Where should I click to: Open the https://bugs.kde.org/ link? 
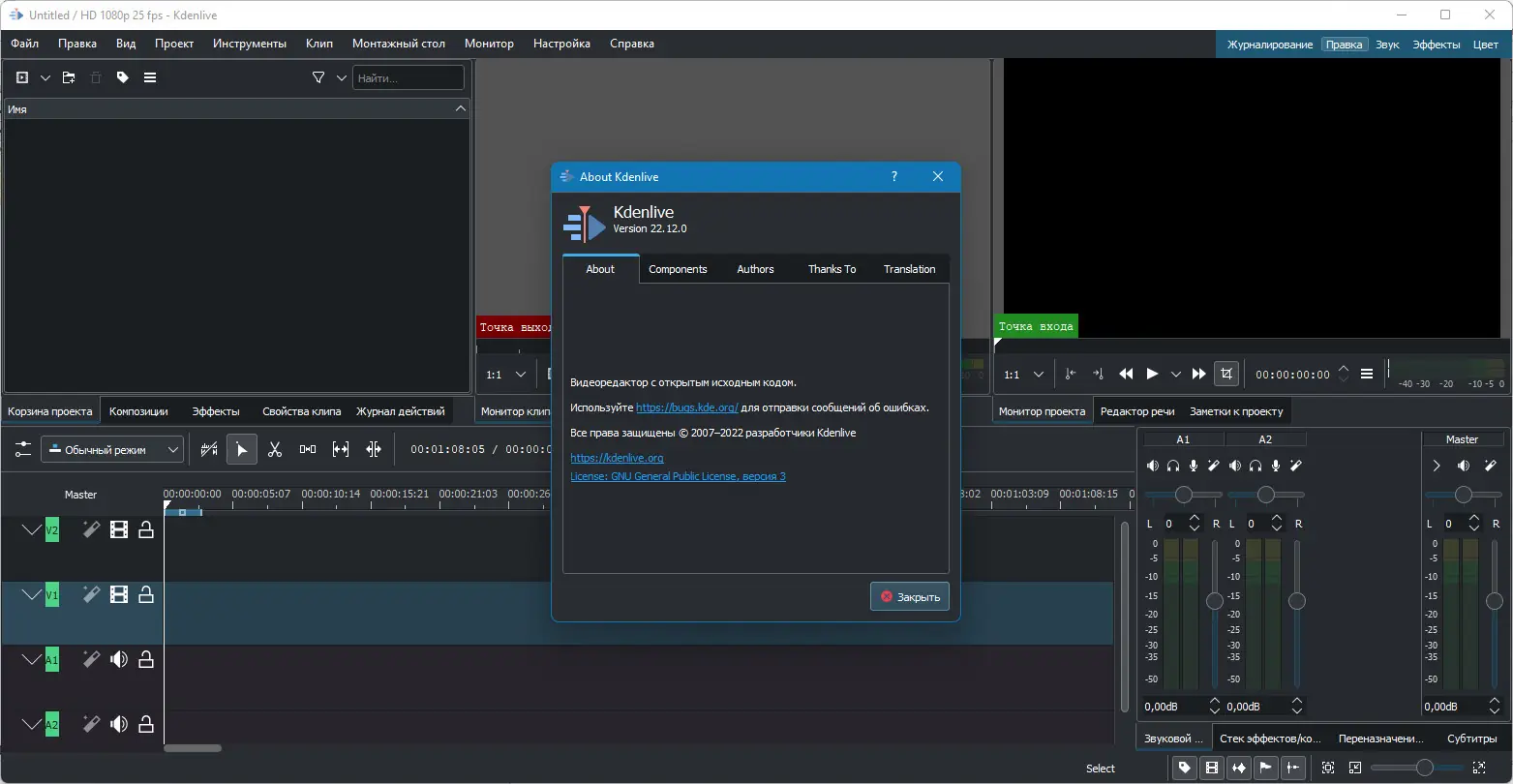[687, 408]
